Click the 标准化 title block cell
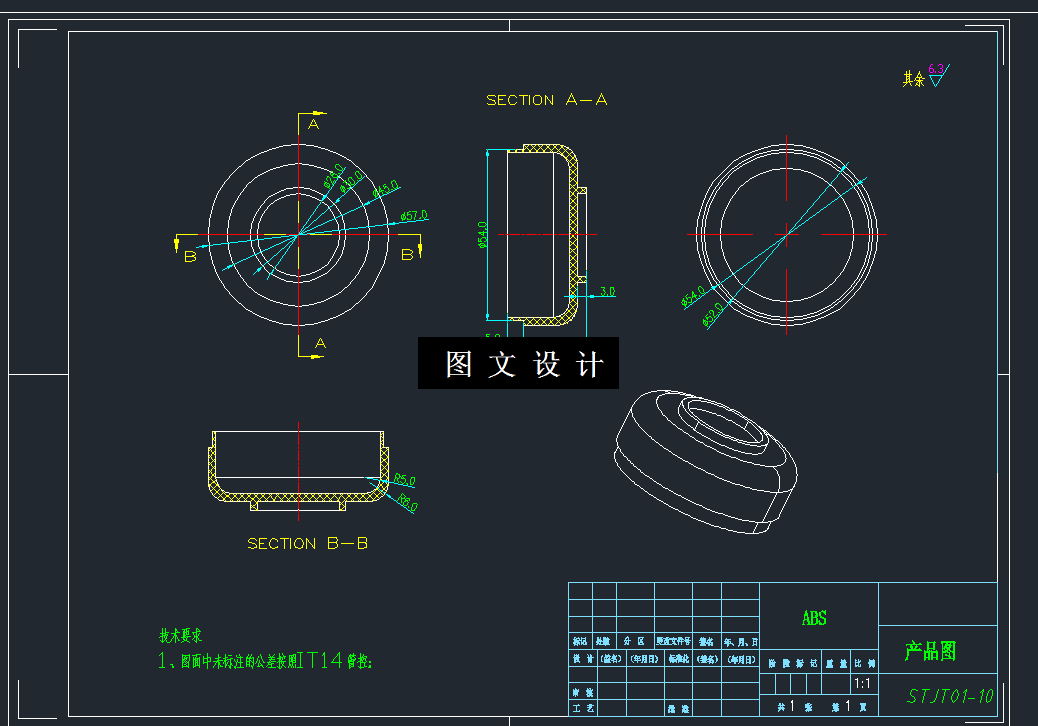Image resolution: width=1038 pixels, height=726 pixels. click(x=679, y=659)
